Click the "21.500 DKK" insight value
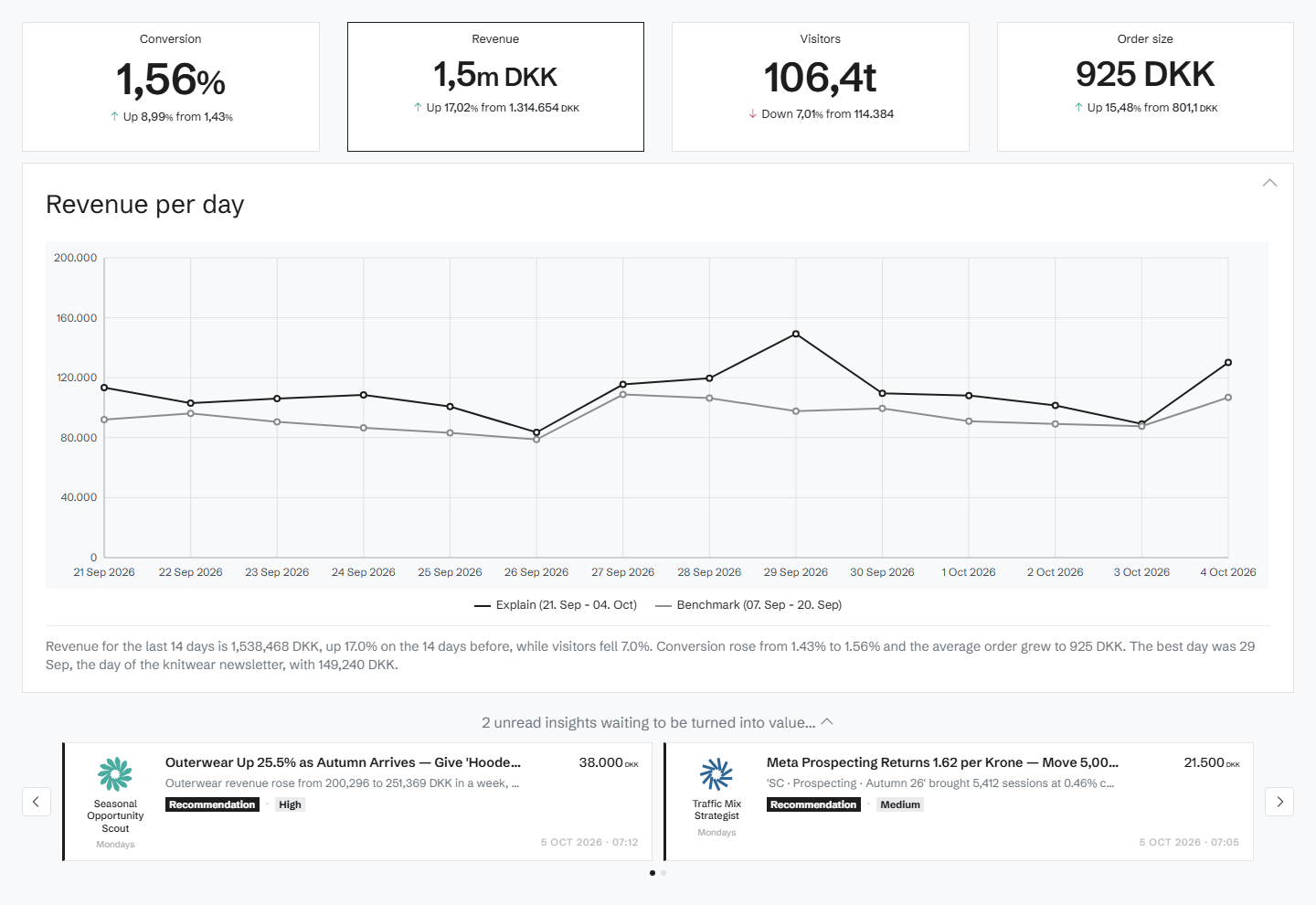Screen dimensions: 1316x905 1212,762
